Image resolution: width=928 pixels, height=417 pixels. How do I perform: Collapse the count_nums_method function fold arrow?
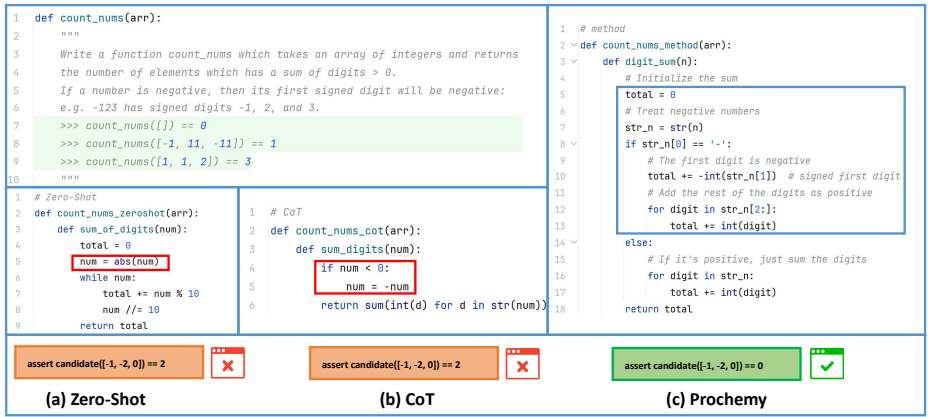tap(572, 45)
